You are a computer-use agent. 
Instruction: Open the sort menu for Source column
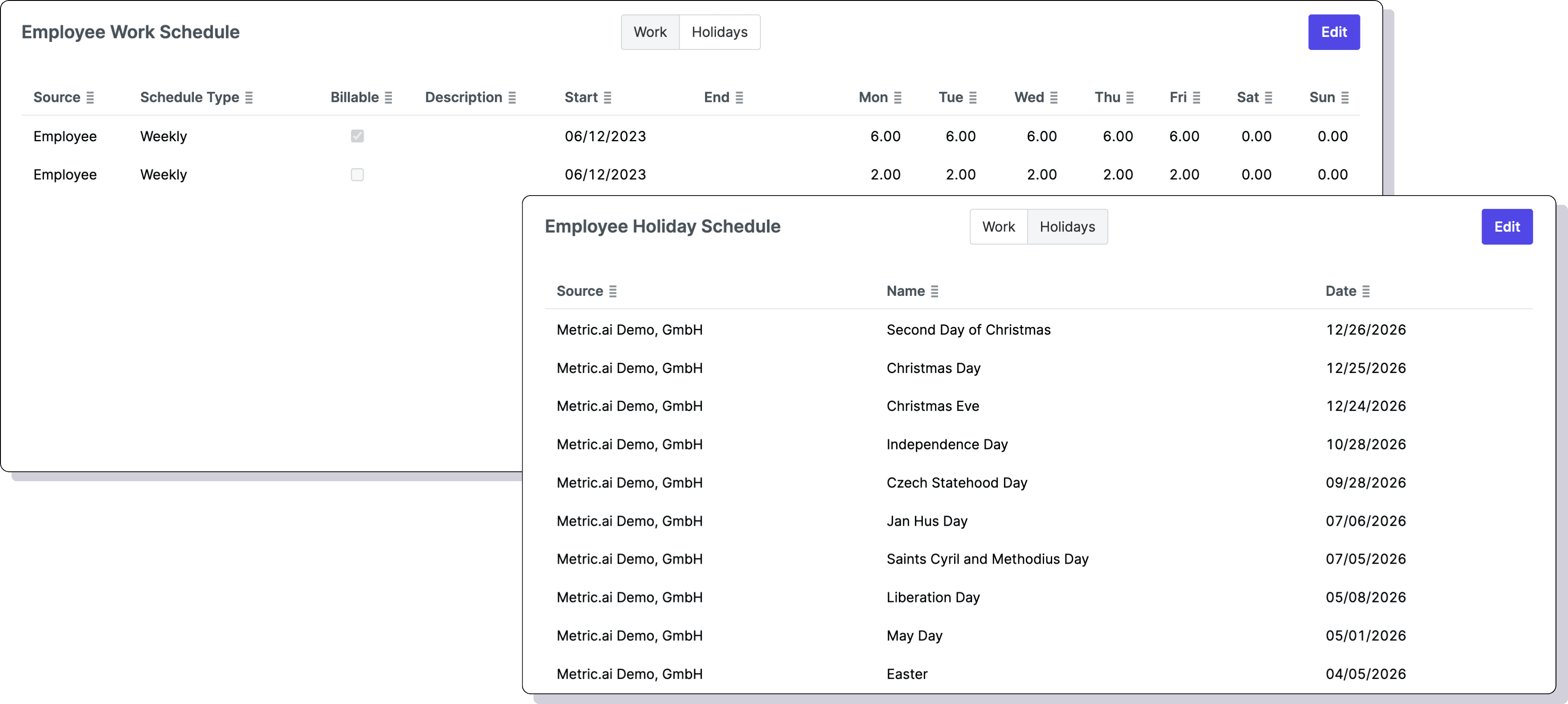point(90,97)
